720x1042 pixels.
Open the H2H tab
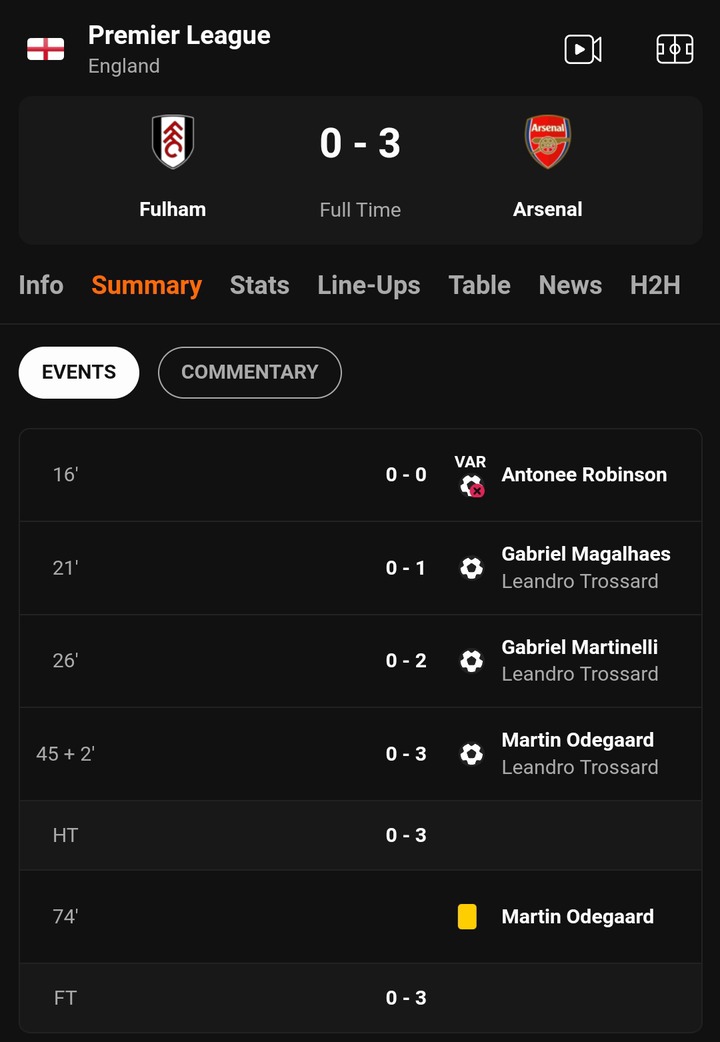655,285
